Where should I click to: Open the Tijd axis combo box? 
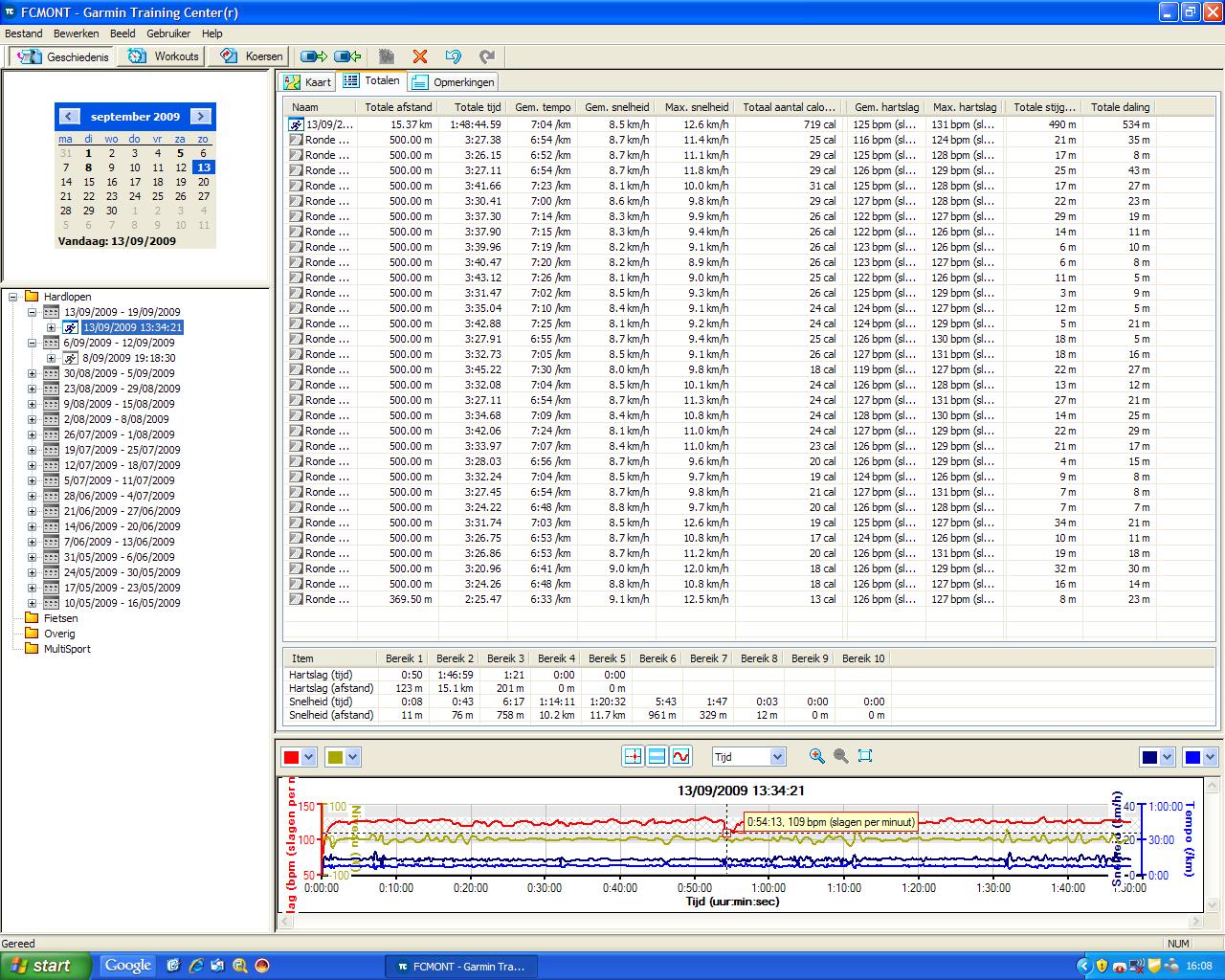click(x=748, y=757)
